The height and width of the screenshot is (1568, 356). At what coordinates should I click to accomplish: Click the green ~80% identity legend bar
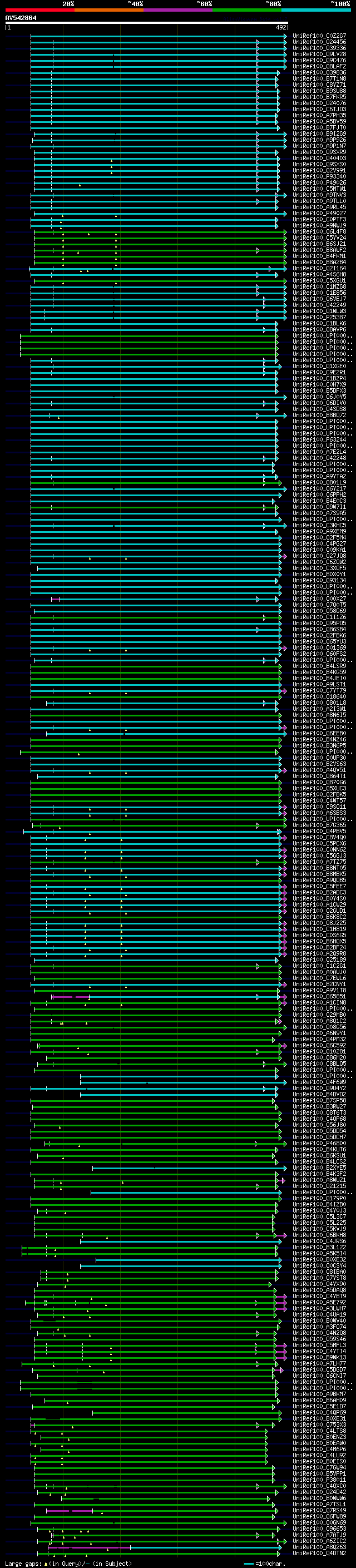[246, 10]
